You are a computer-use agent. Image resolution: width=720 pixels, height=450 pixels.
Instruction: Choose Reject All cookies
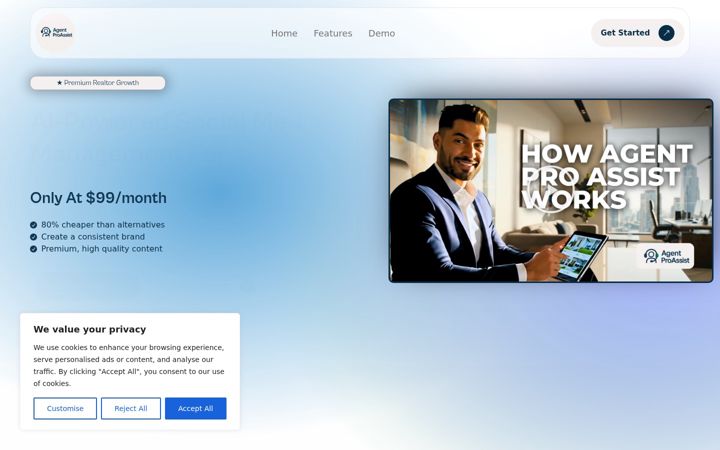[x=131, y=409]
